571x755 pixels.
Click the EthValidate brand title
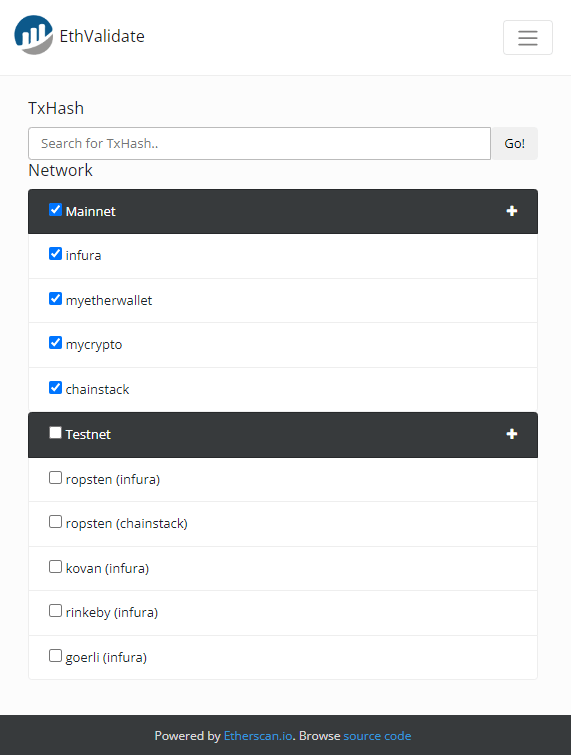[102, 36]
